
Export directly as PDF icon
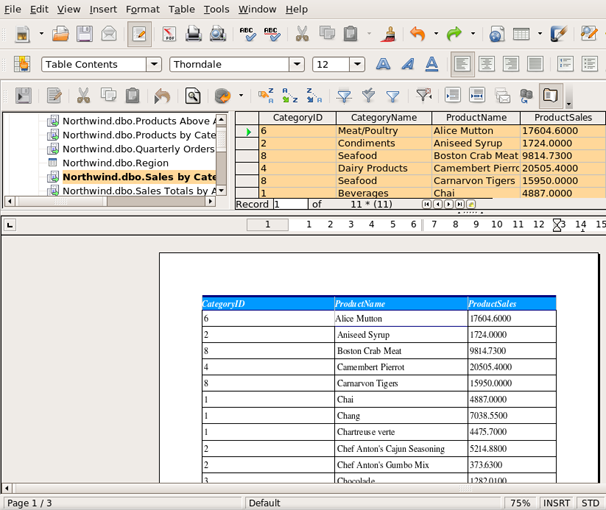pos(169,34)
